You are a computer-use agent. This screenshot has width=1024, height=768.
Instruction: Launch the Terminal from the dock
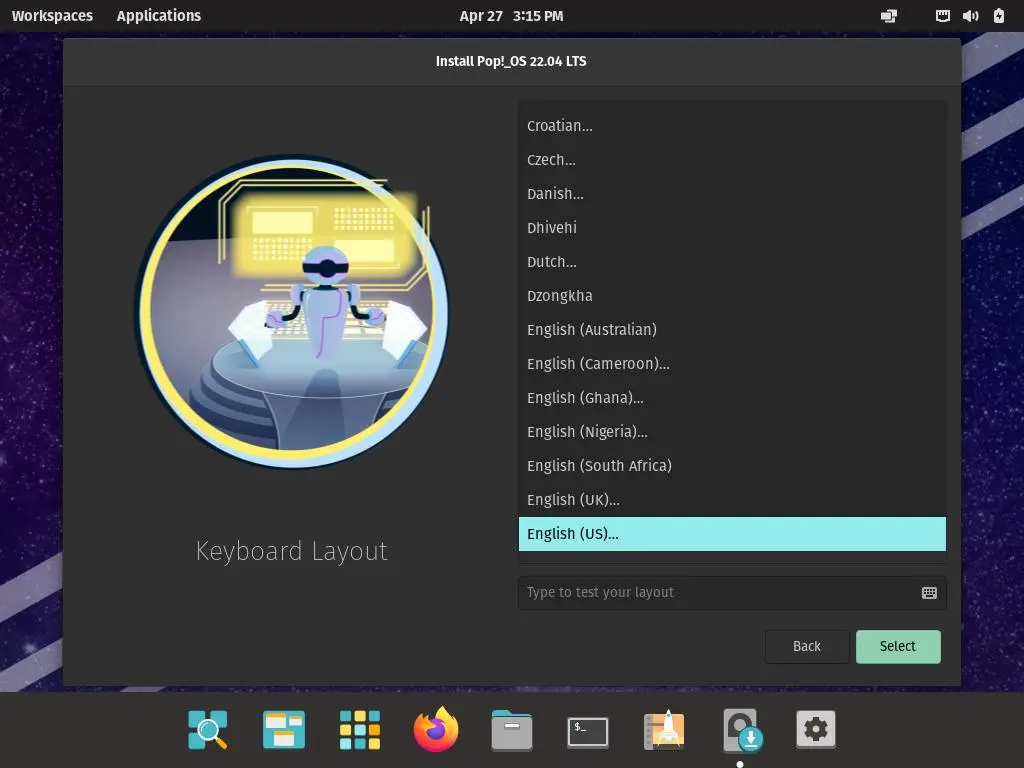[x=588, y=731]
